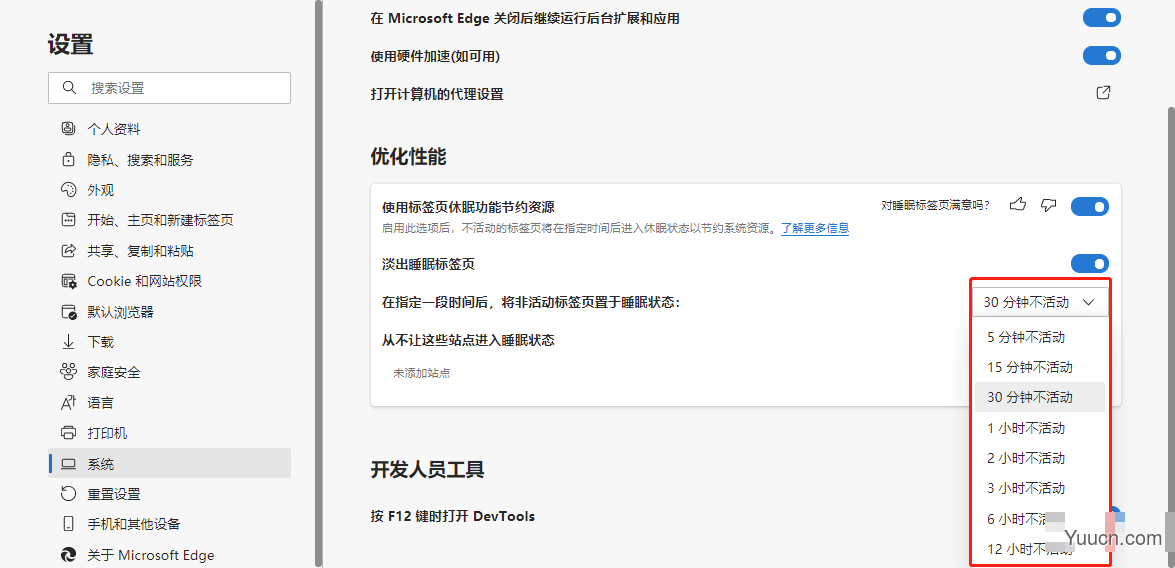Click the thumbs down feedback icon
1175x568 pixels.
pyautogui.click(x=1049, y=205)
